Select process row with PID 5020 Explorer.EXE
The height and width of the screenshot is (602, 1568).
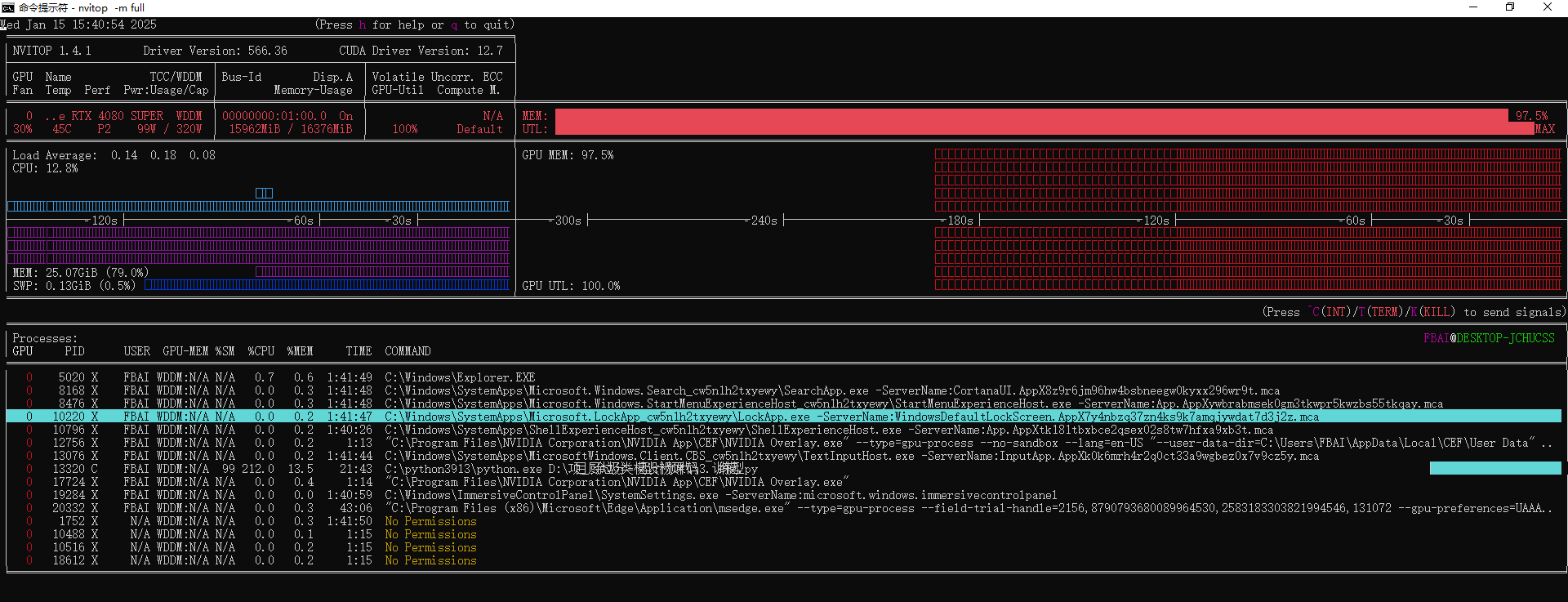(784, 377)
